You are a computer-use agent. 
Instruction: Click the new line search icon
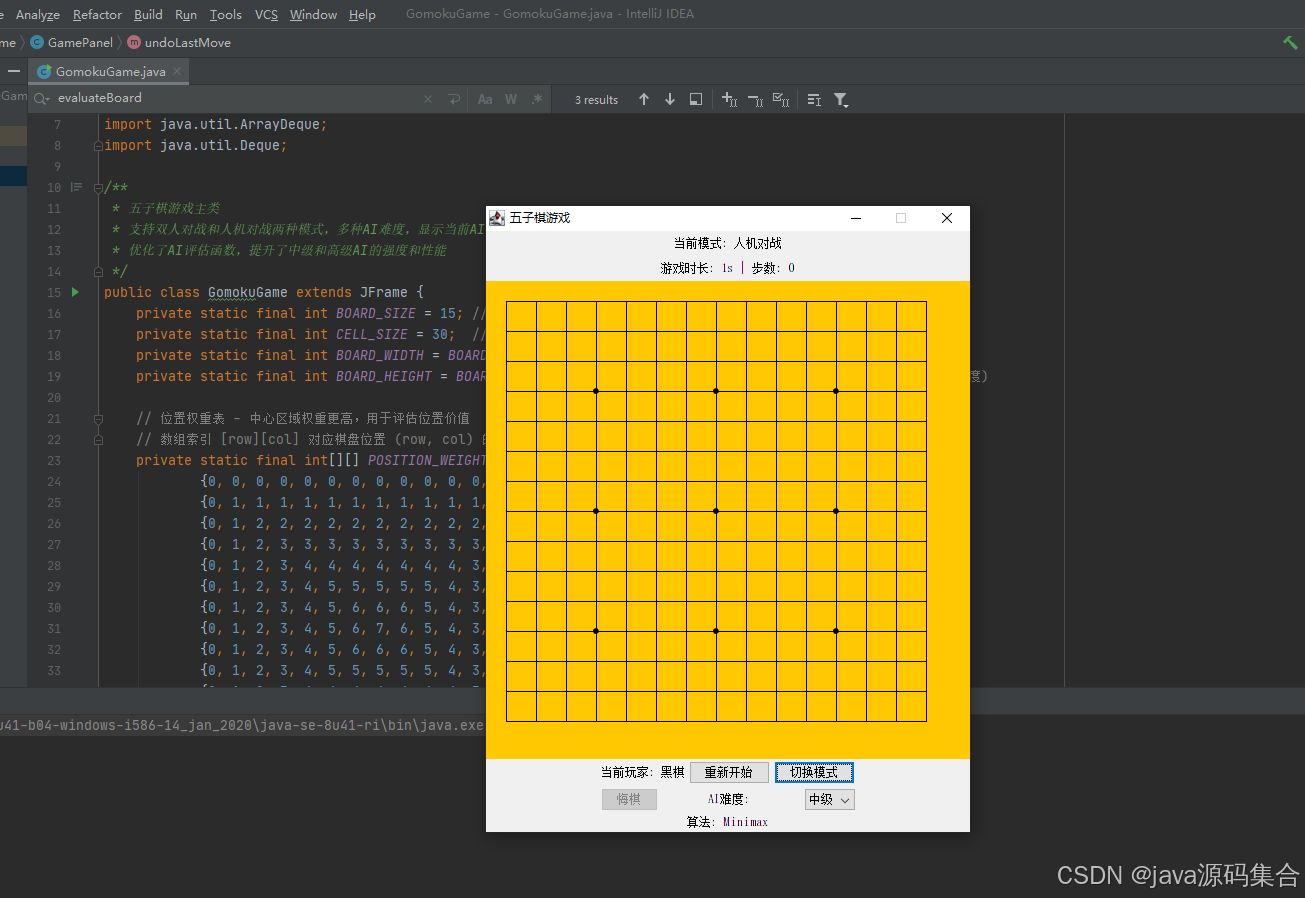tap(454, 99)
